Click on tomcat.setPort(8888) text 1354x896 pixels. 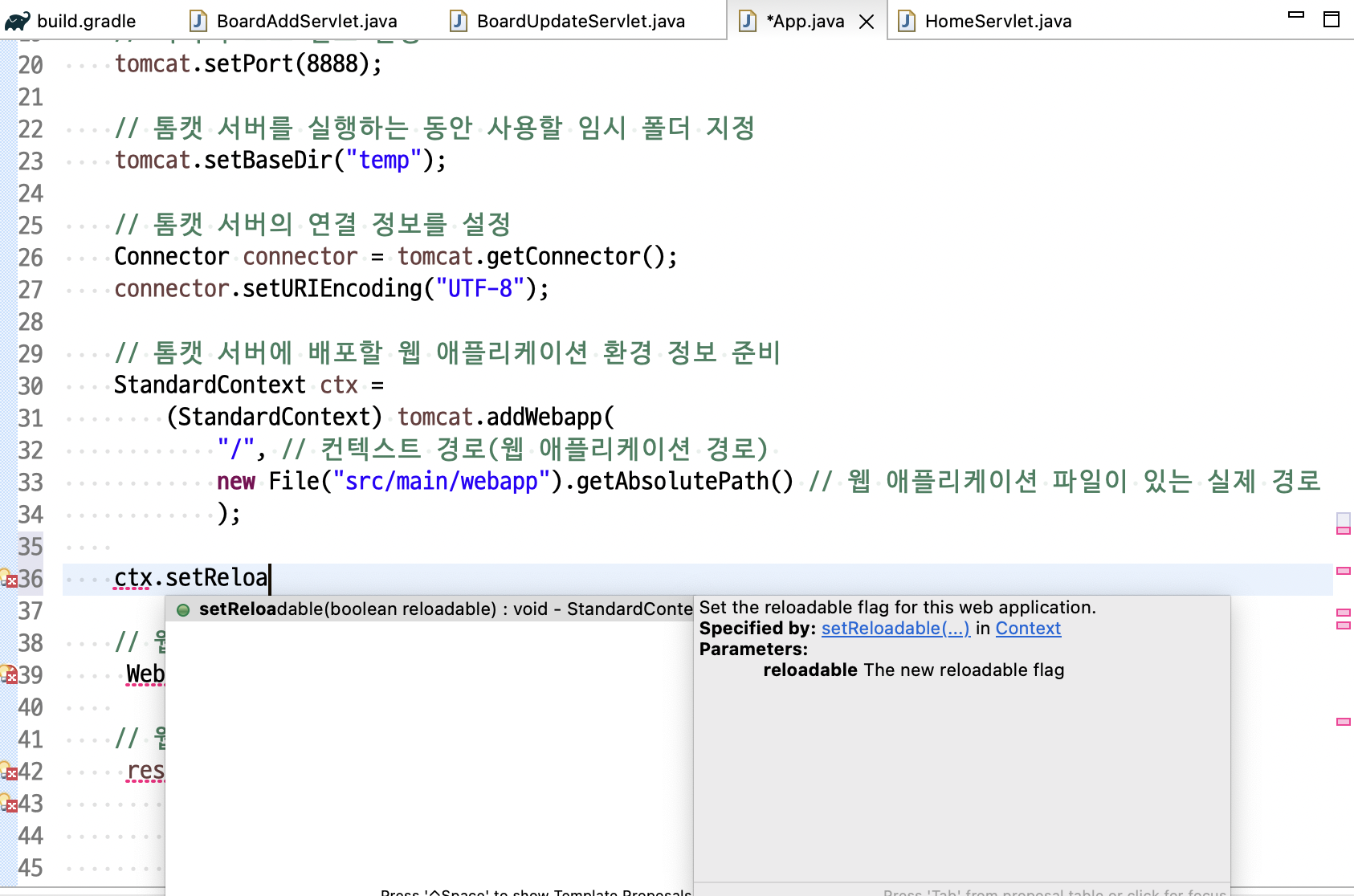point(248,64)
